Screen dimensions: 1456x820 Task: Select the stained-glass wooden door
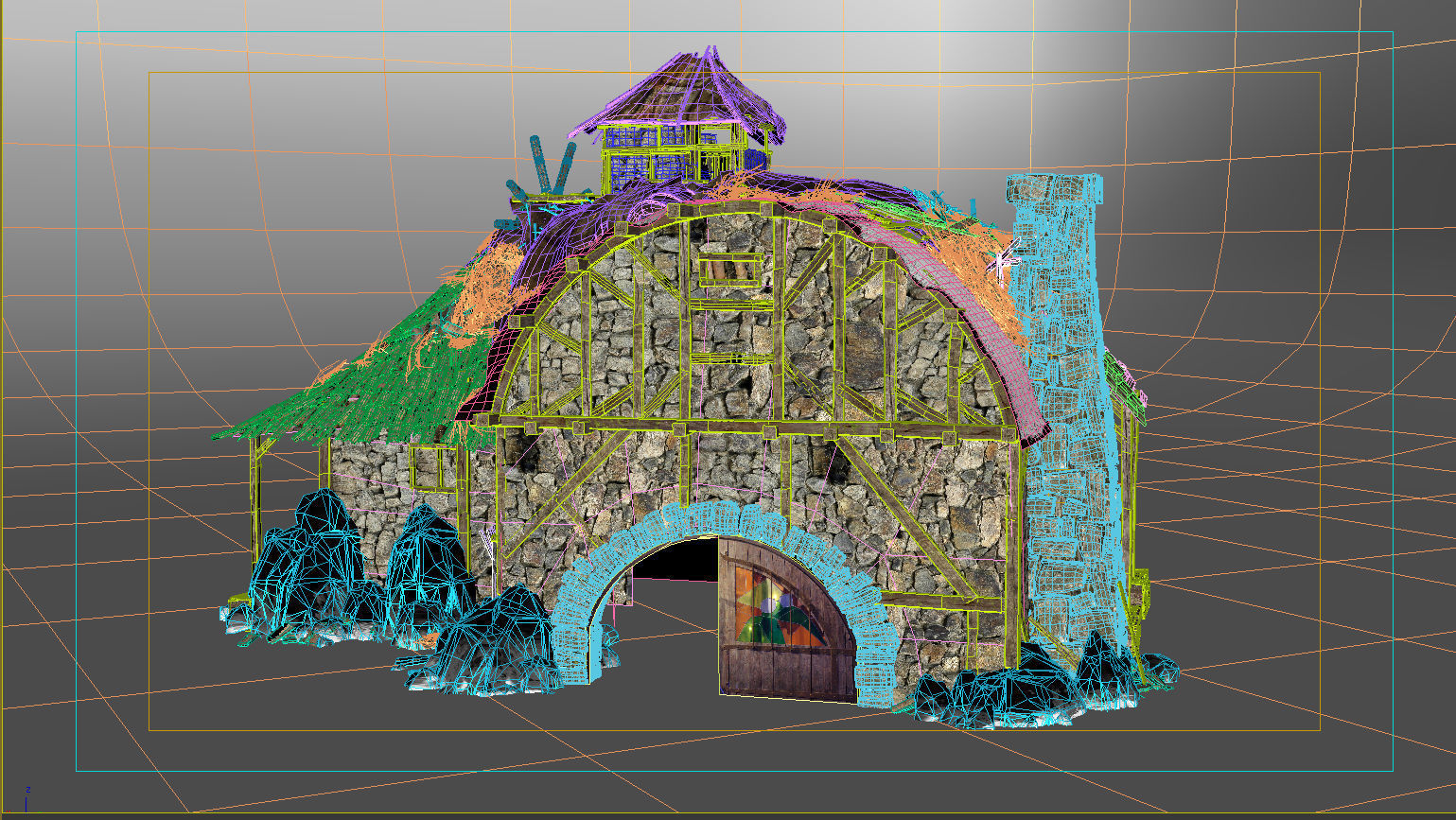tap(785, 619)
